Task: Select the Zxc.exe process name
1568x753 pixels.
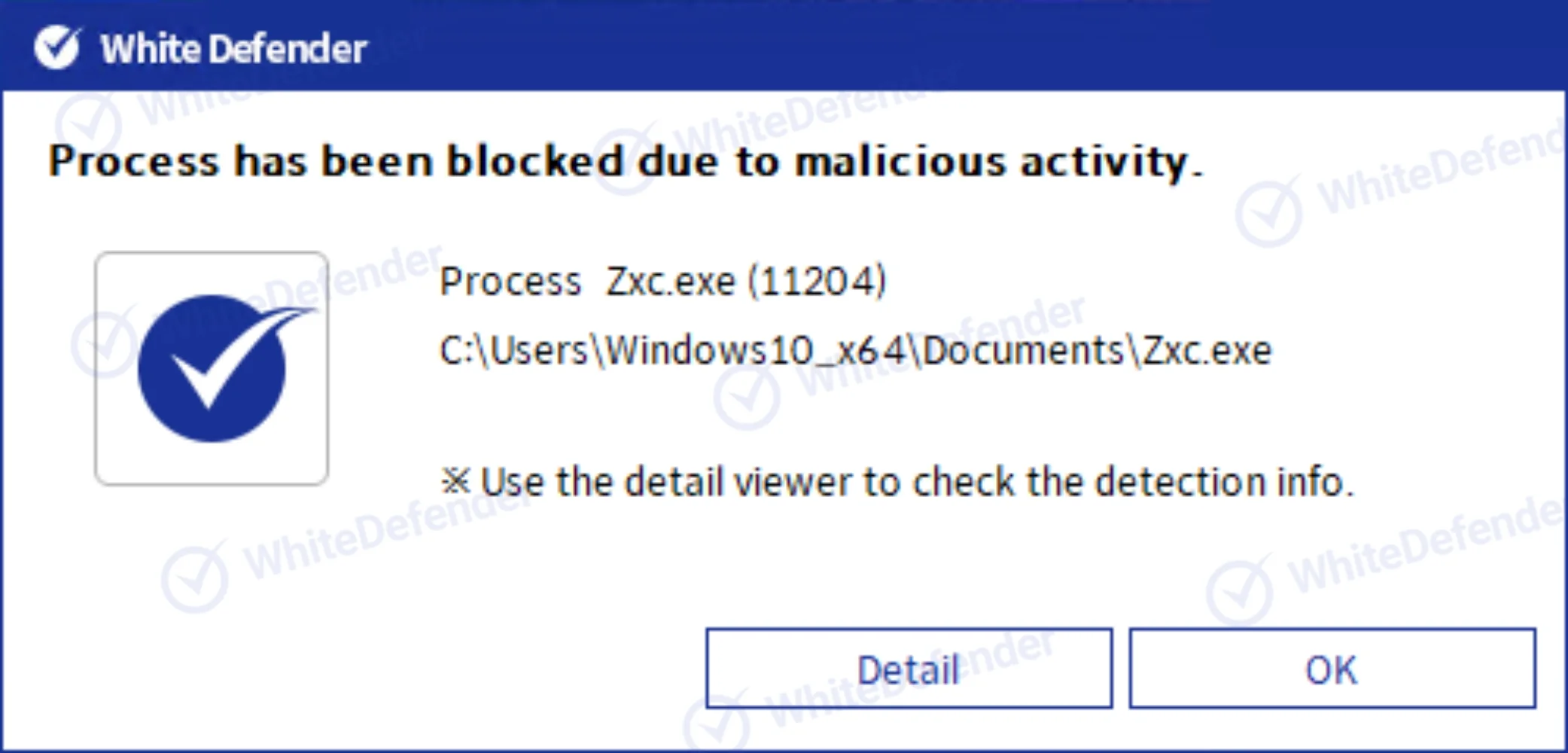Action: (670, 282)
